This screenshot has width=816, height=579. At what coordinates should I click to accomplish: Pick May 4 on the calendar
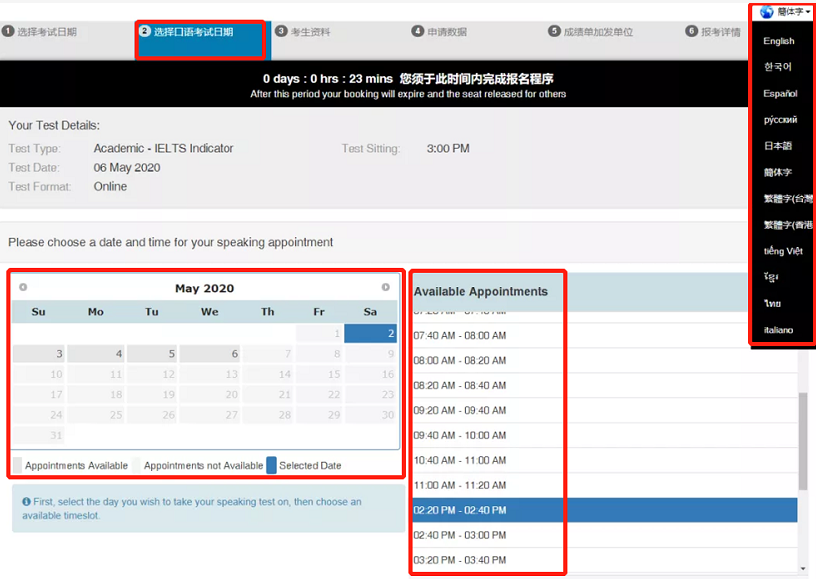pyautogui.click(x=96, y=354)
